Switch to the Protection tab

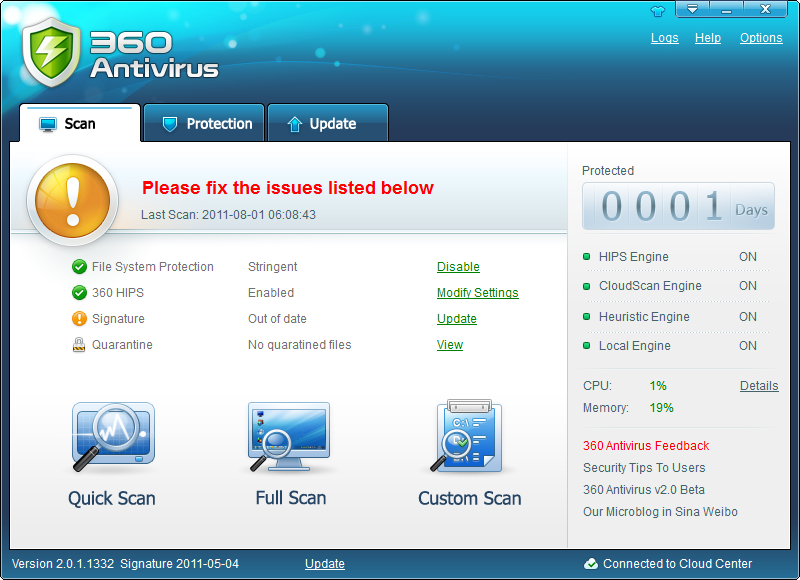pos(205,124)
